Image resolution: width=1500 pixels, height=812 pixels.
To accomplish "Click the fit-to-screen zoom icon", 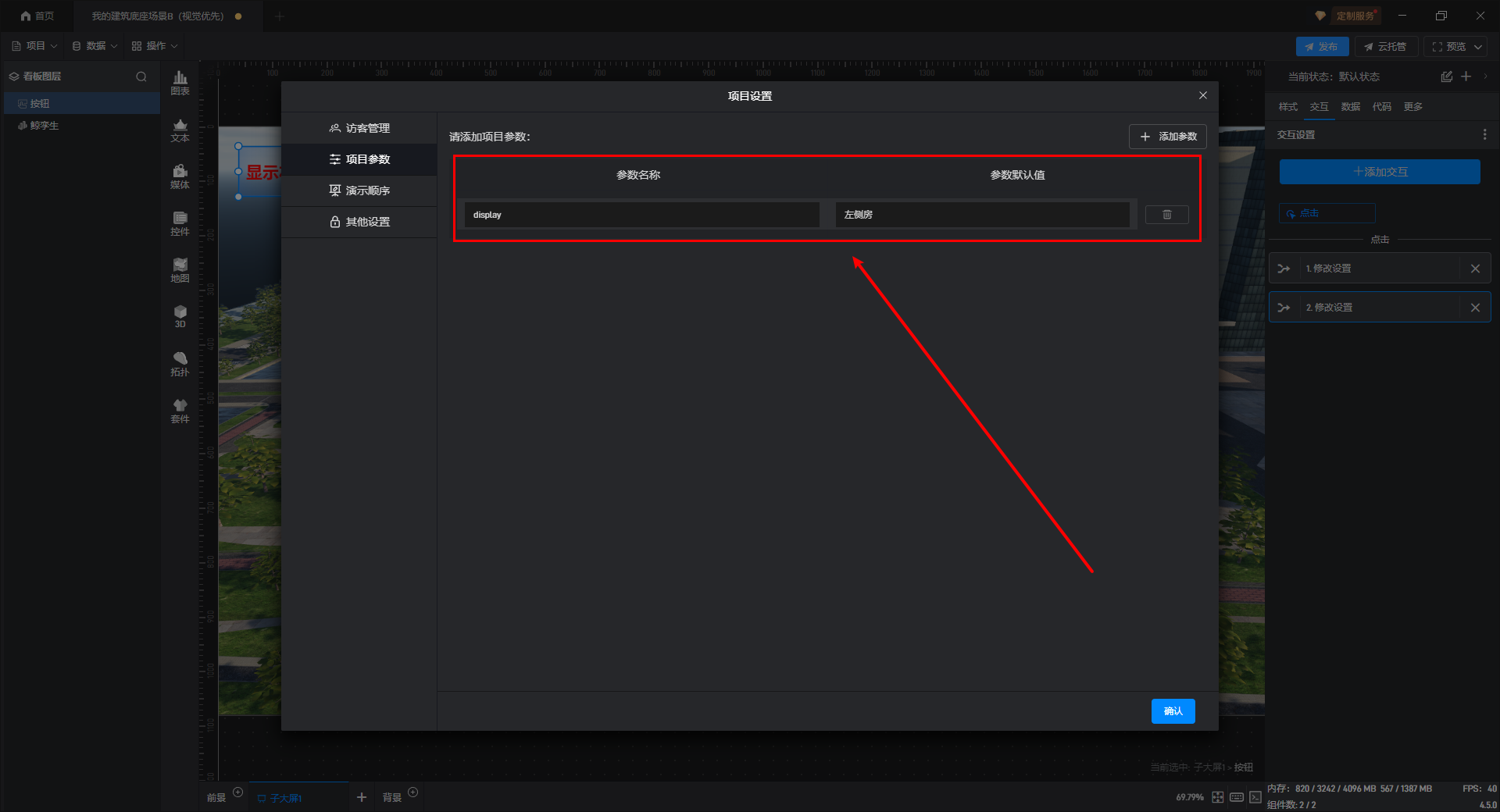I will pyautogui.click(x=1218, y=797).
